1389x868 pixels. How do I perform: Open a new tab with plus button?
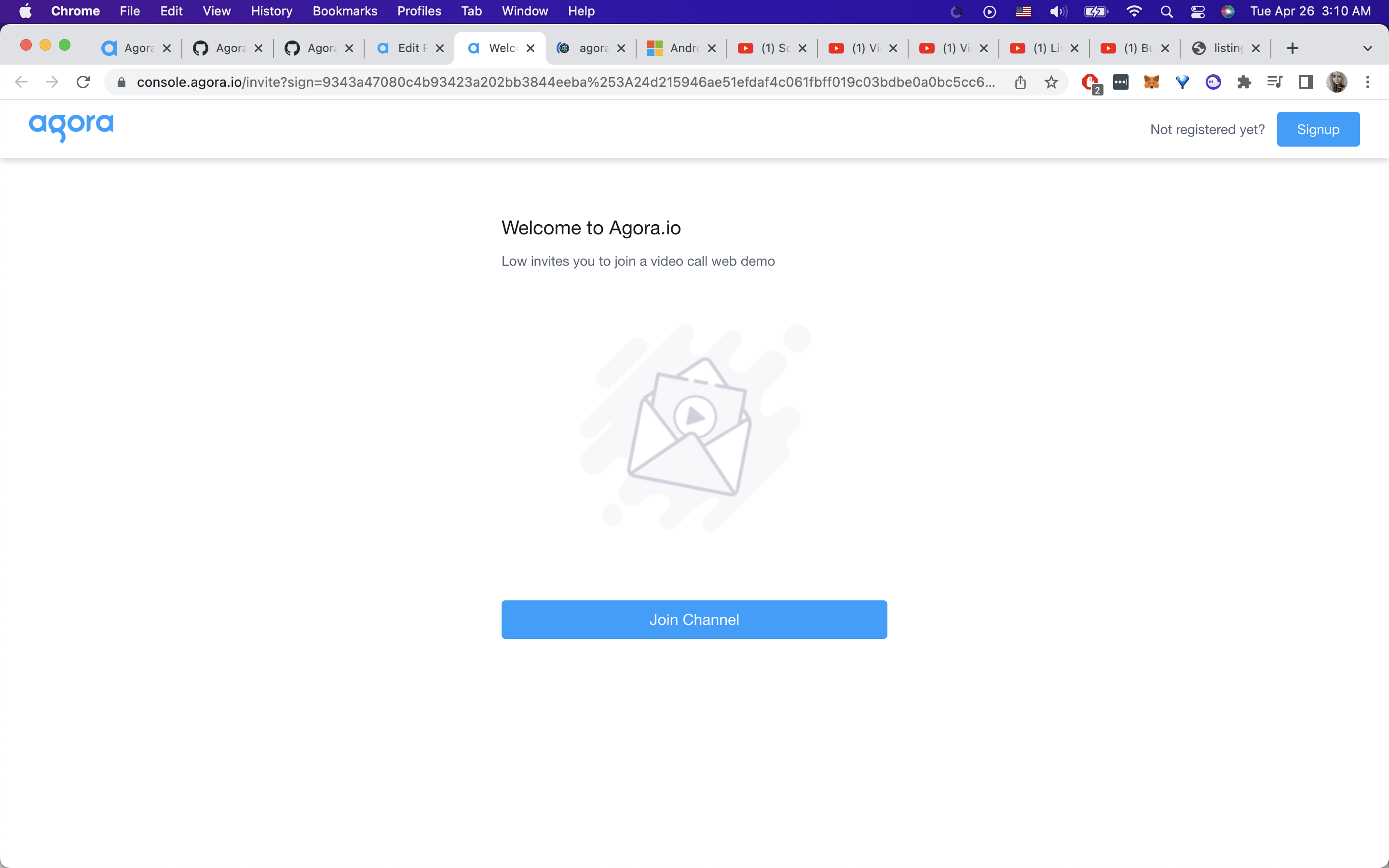click(1292, 48)
